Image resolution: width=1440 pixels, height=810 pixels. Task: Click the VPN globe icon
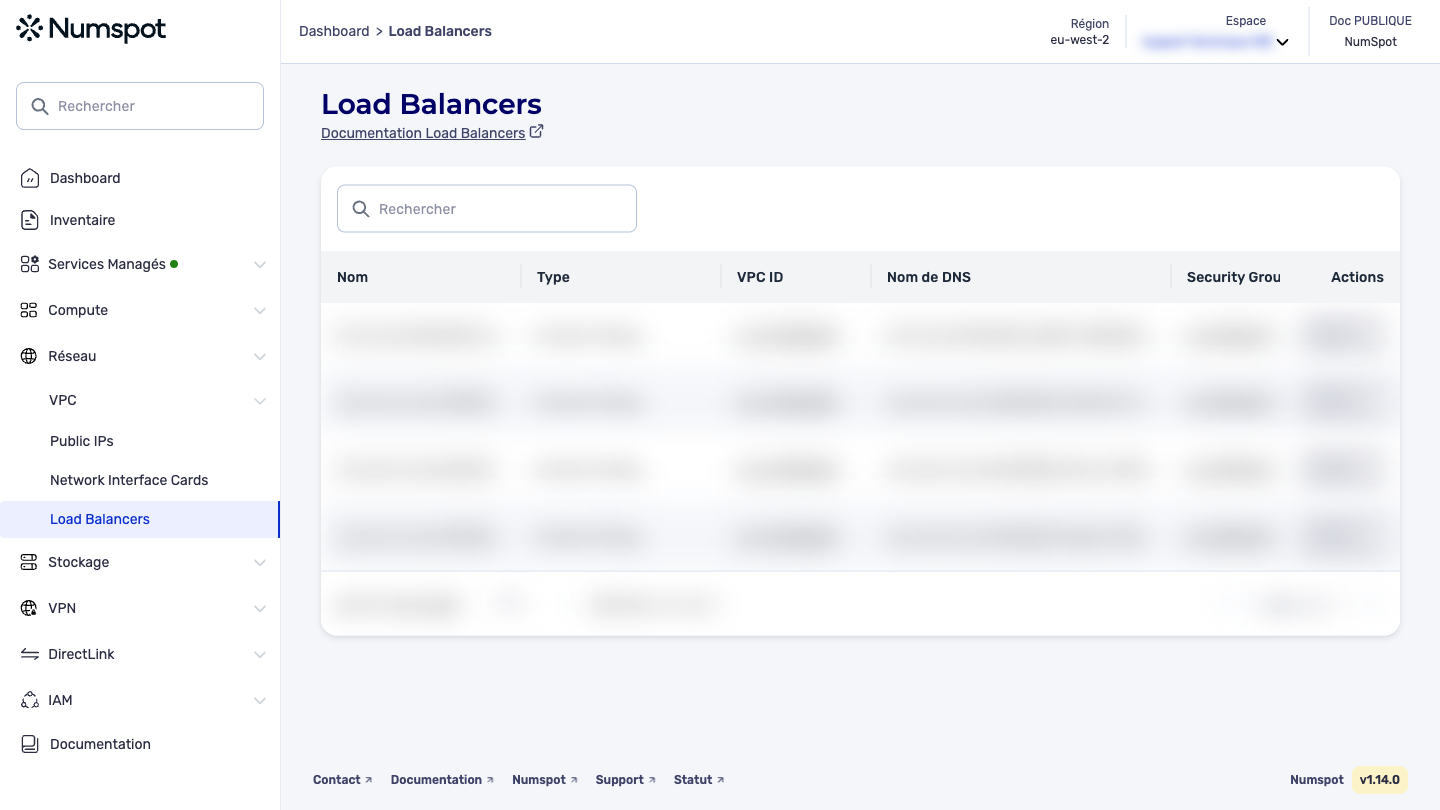pyautogui.click(x=29, y=608)
